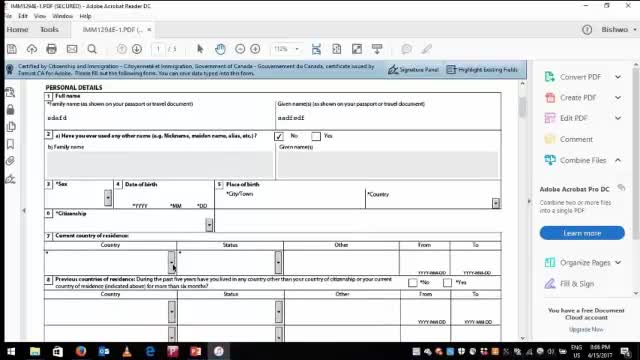
Task: Open the View menu
Action: 40,16
